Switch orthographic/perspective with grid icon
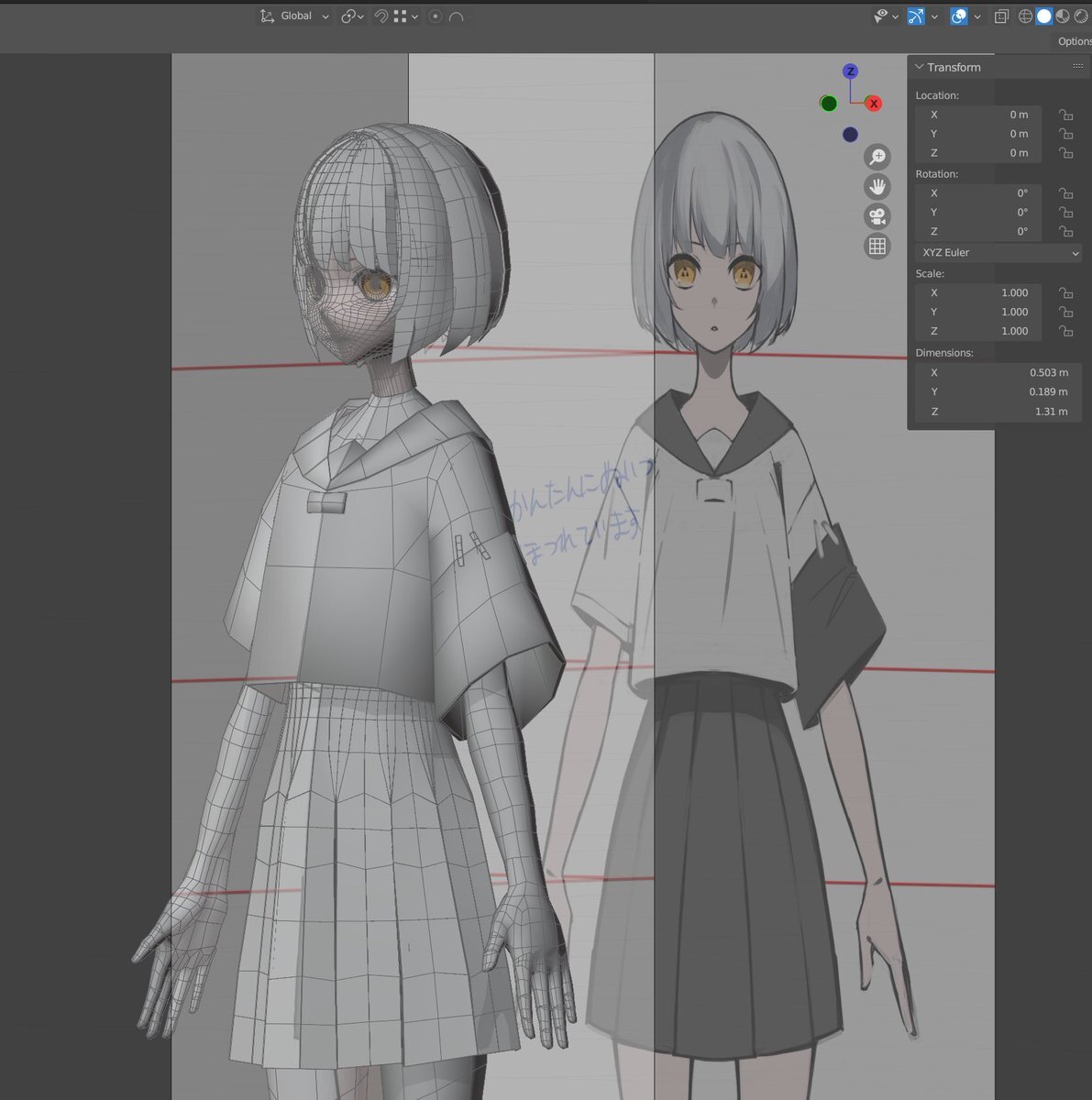This screenshot has height=1100, width=1092. pyautogui.click(x=877, y=246)
